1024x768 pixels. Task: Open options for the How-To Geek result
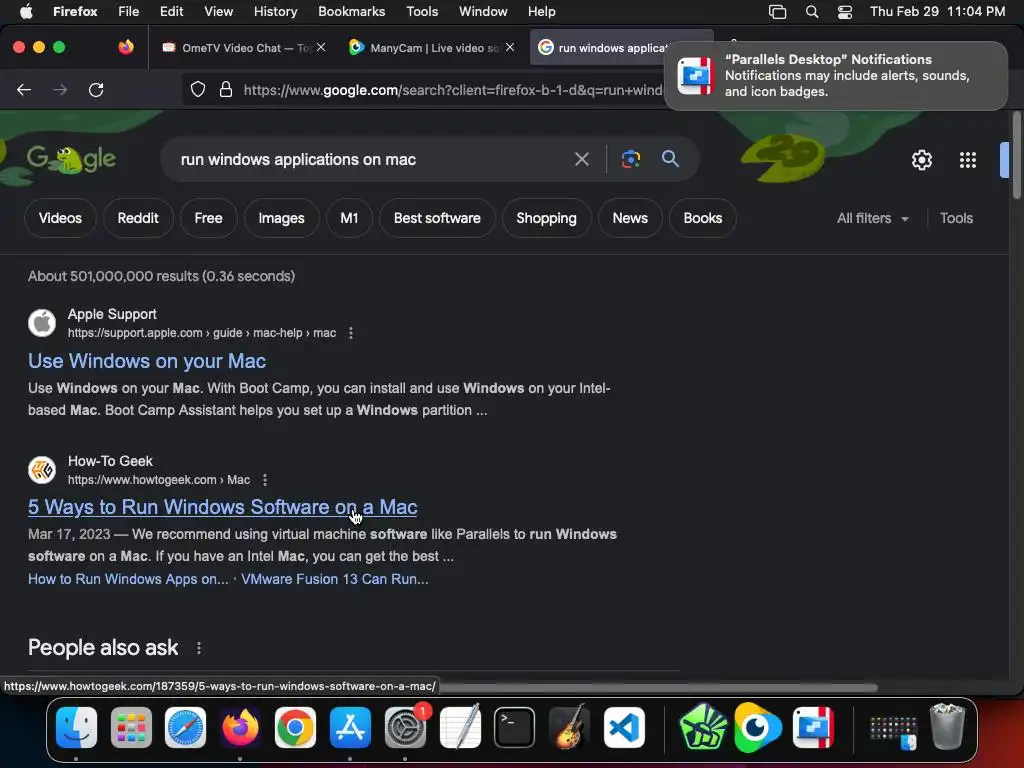click(x=264, y=480)
